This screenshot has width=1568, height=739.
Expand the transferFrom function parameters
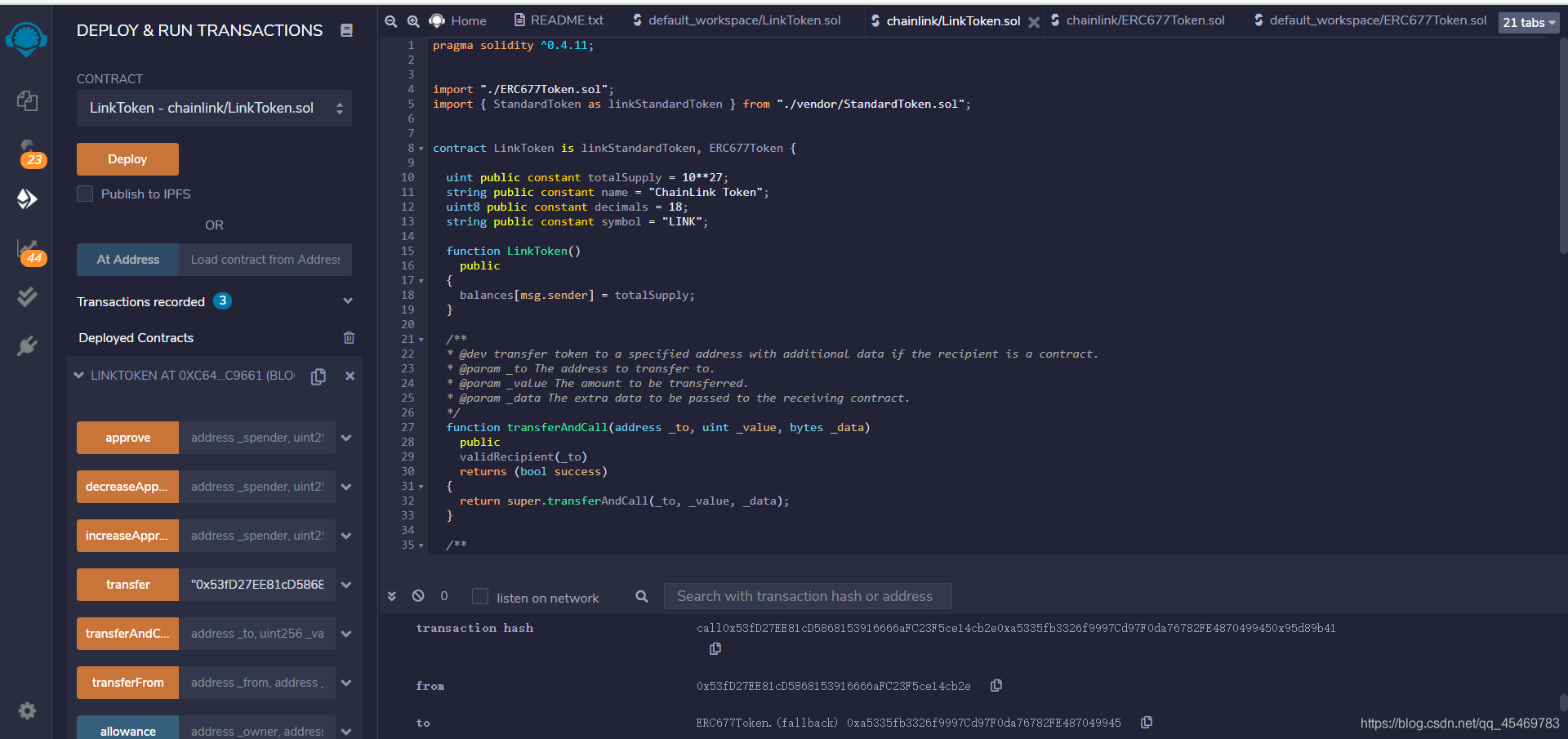[x=346, y=683]
